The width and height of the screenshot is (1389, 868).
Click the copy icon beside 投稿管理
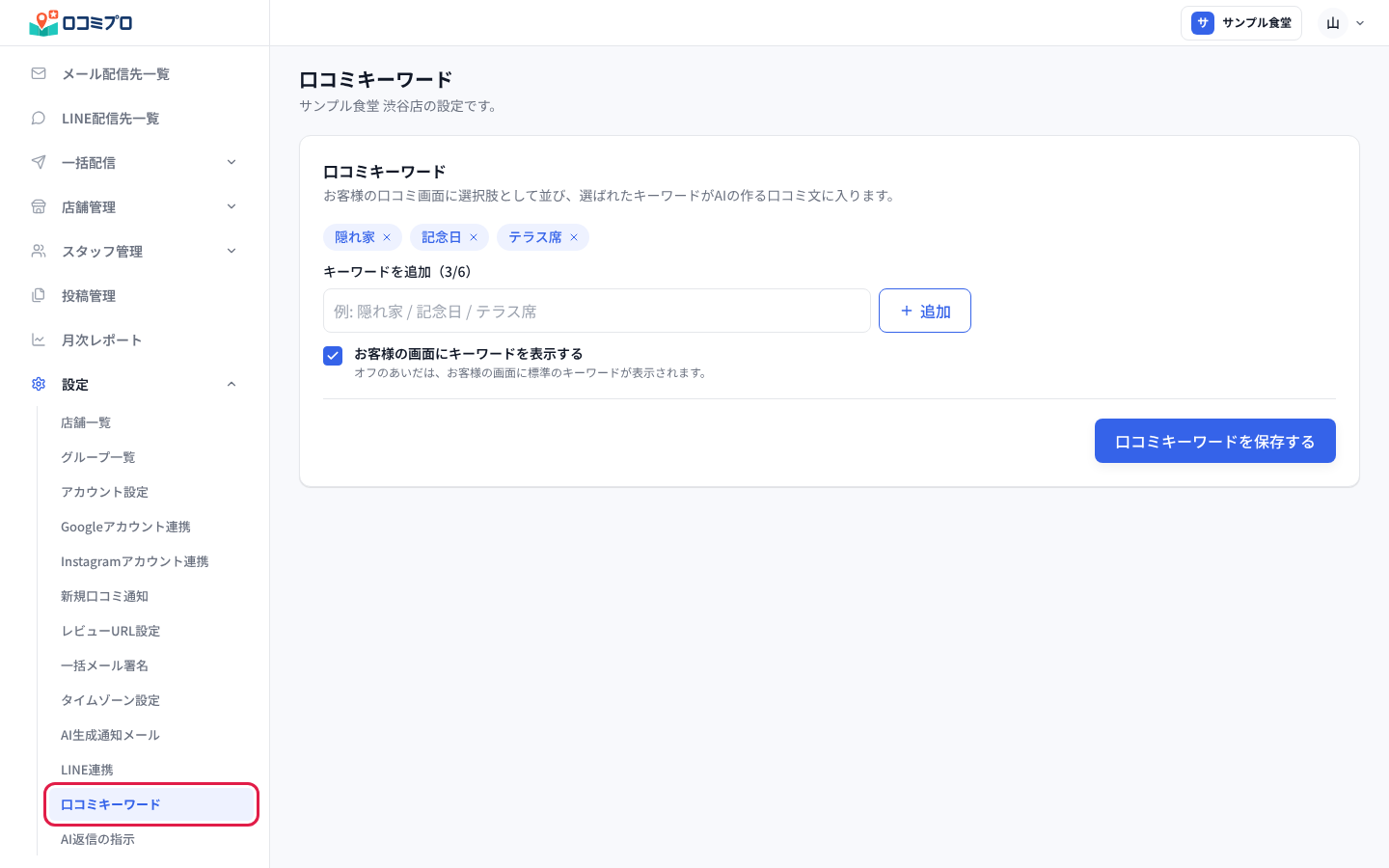pos(39,295)
